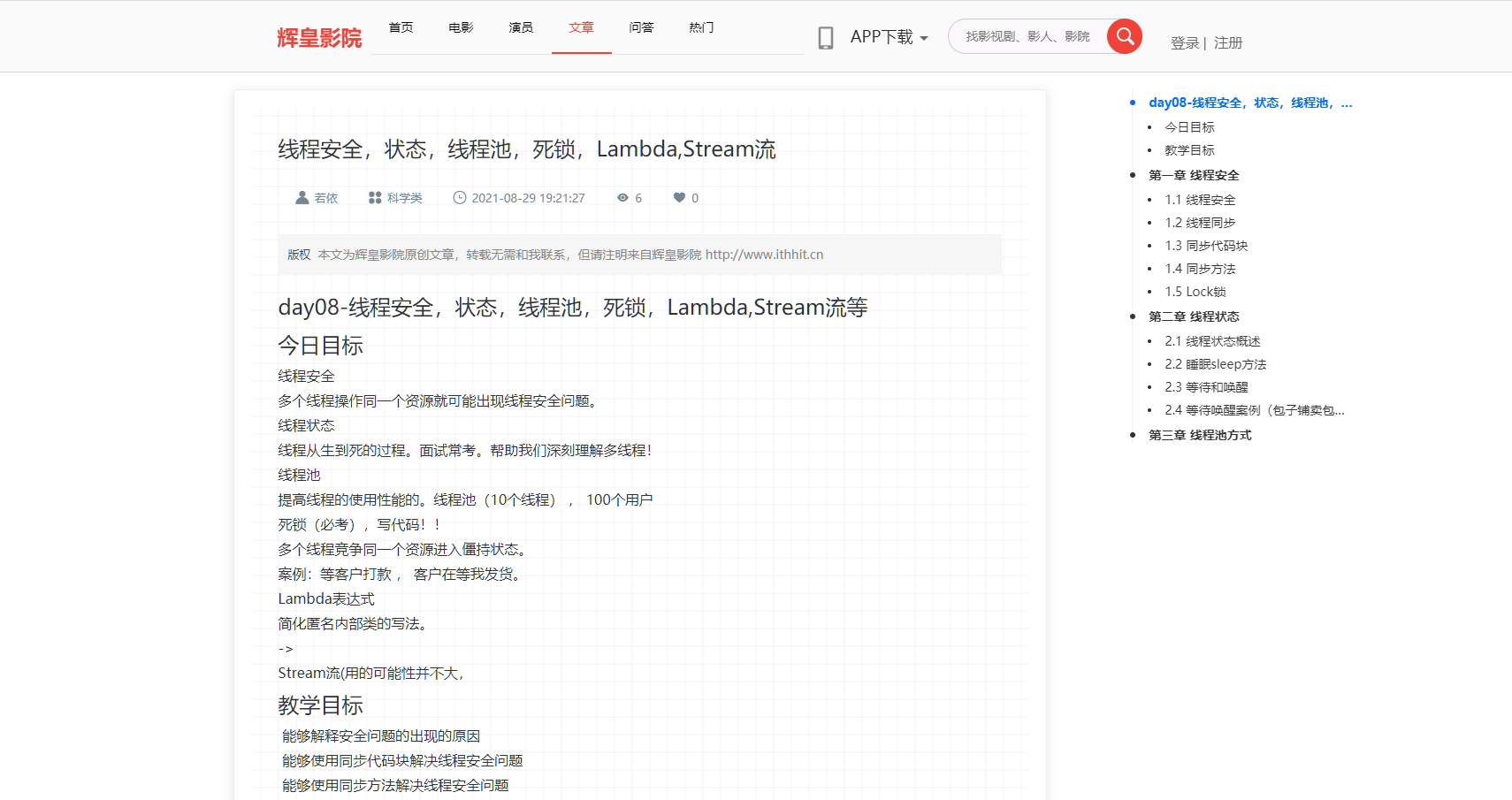Click the 登录 link
The width and height of the screenshot is (1512, 800).
(x=1184, y=42)
